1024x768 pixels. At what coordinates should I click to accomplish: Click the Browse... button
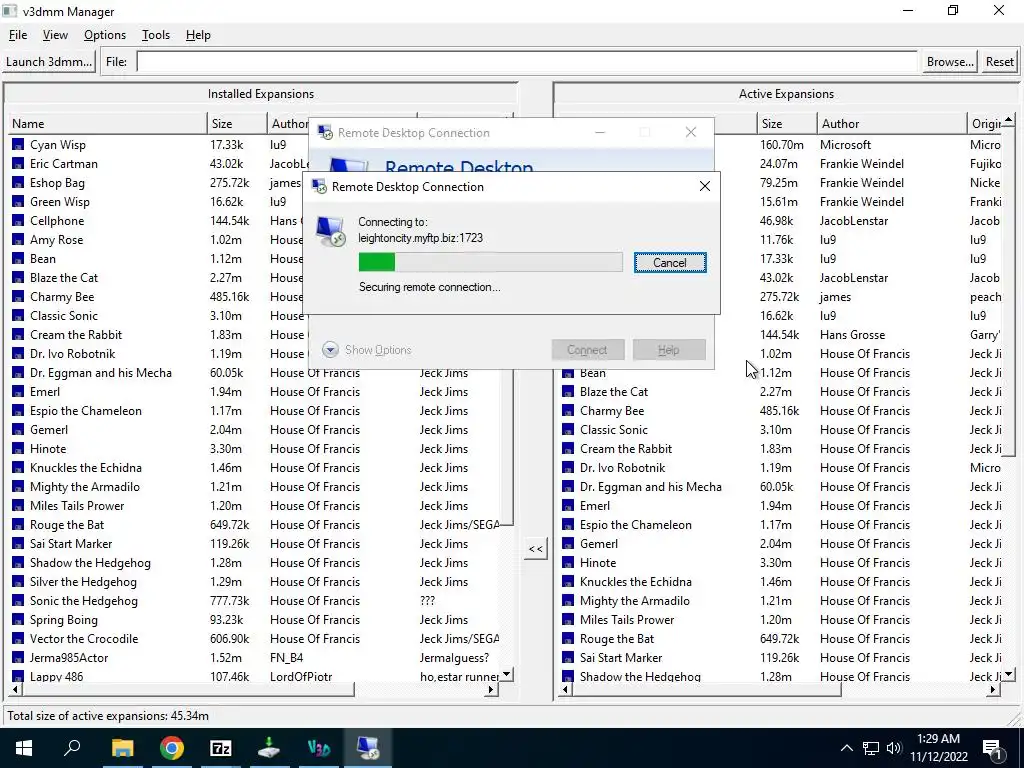pyautogui.click(x=950, y=62)
